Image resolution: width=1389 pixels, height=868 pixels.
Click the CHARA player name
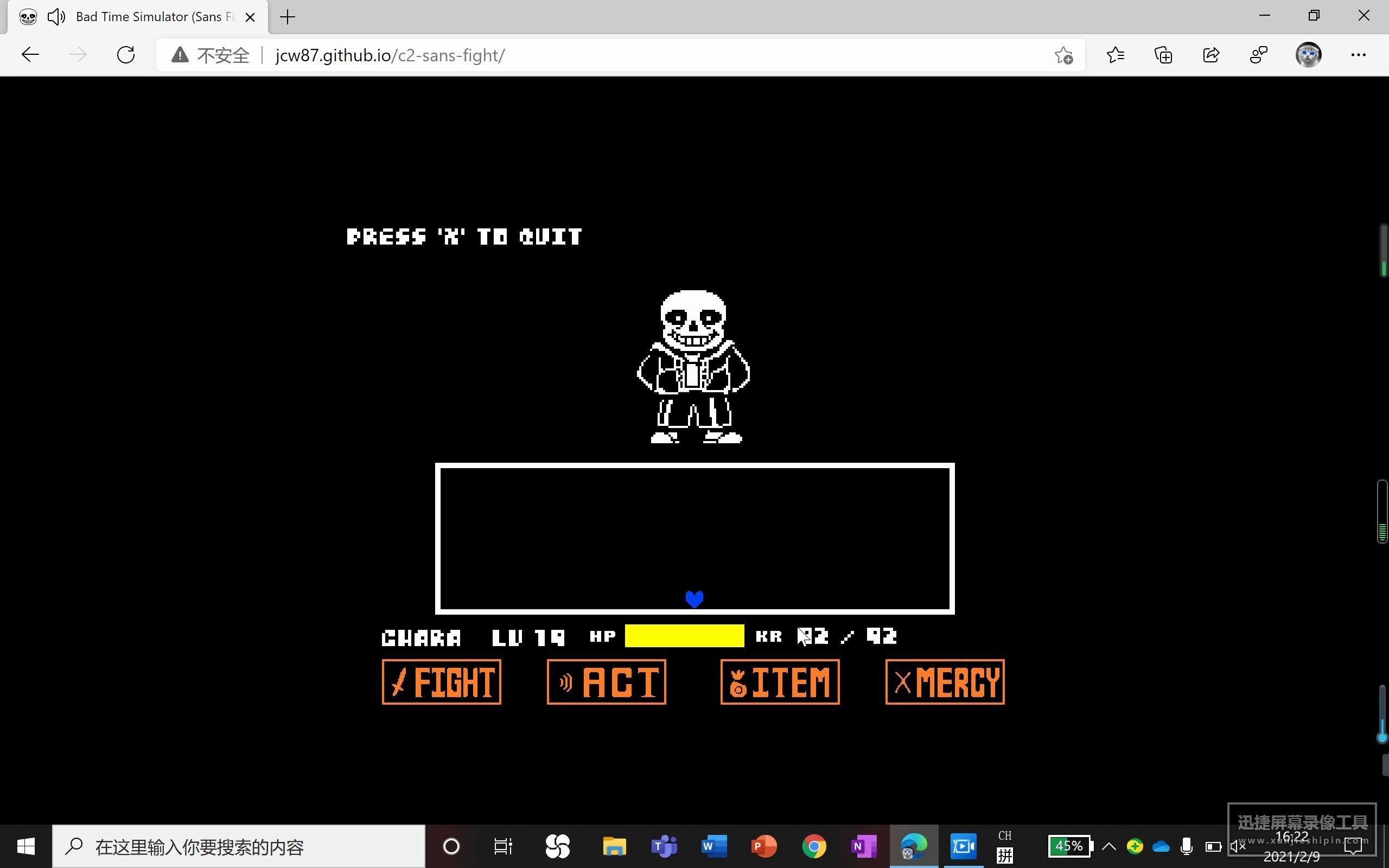pos(421,638)
